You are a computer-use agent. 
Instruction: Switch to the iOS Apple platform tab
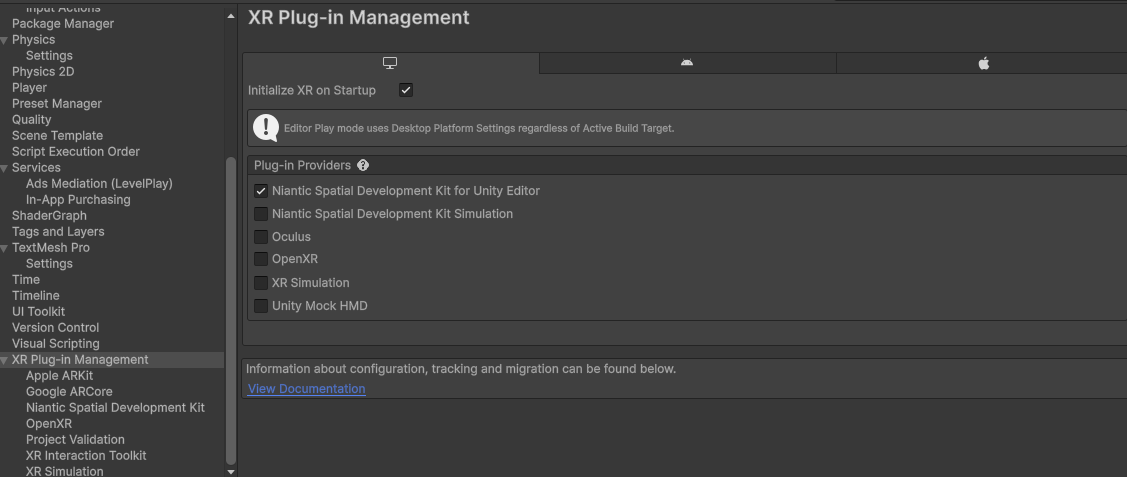pyautogui.click(x=983, y=63)
